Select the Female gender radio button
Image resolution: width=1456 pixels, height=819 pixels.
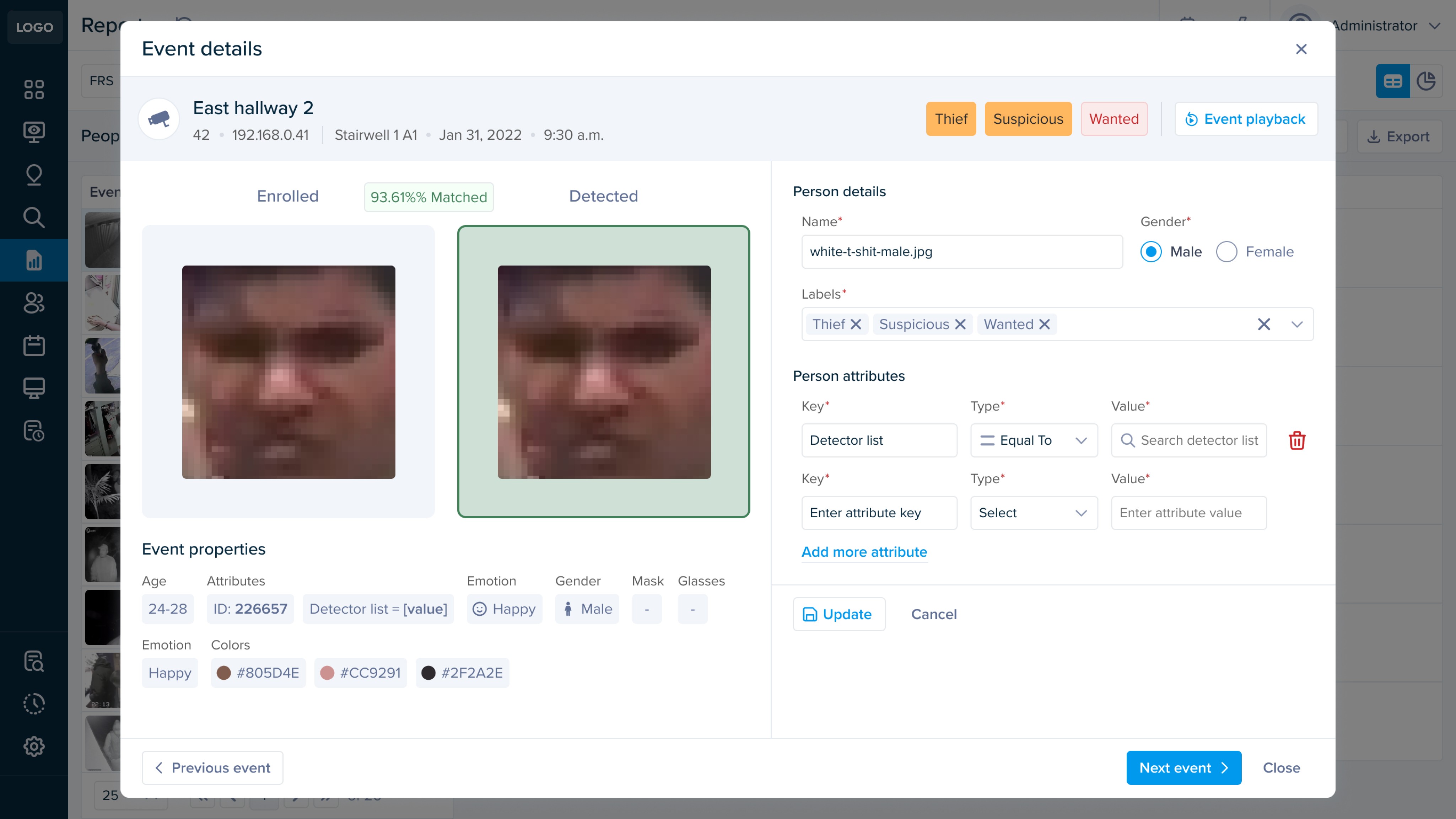[x=1226, y=252]
